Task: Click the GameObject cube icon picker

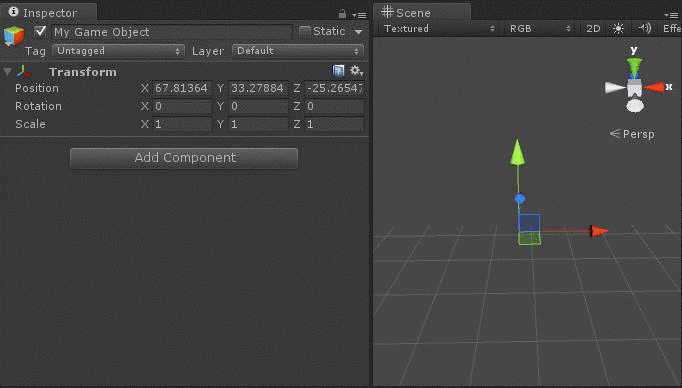Action: coord(14,36)
